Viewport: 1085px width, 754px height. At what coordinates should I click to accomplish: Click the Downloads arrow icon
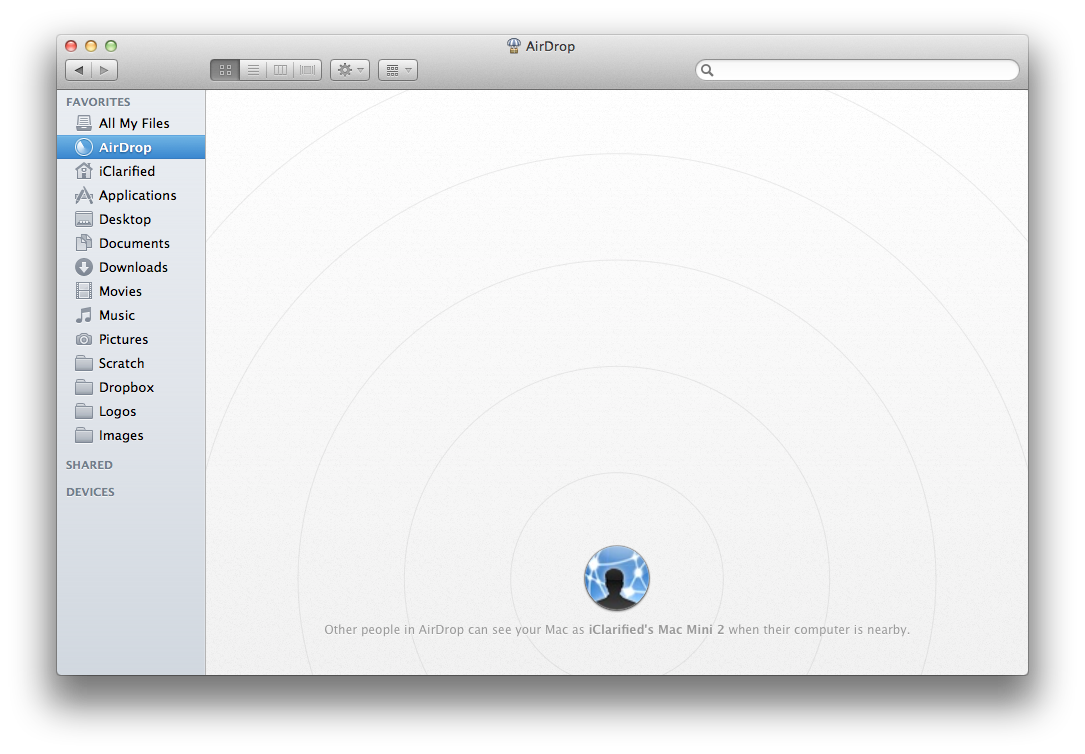(x=84, y=267)
